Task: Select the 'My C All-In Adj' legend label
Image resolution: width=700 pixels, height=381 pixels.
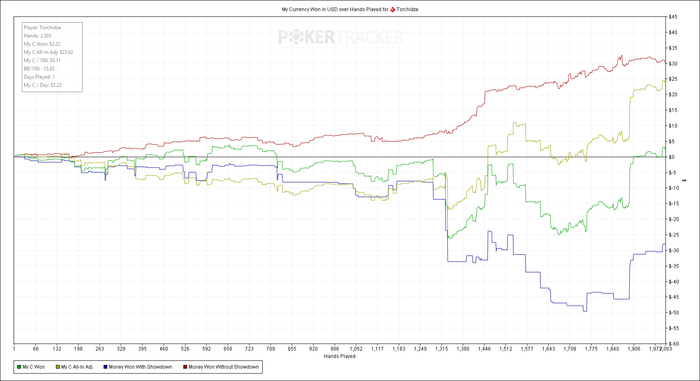Action: 77,367
